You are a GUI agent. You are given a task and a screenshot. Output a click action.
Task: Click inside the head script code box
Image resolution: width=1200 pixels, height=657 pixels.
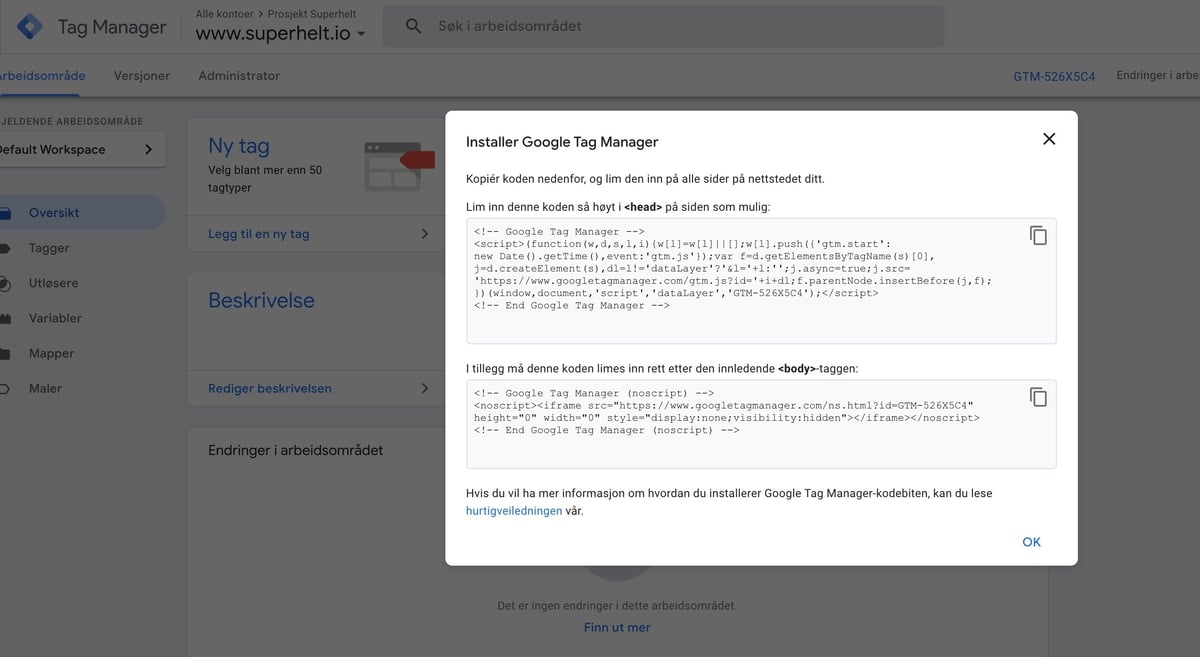click(761, 281)
